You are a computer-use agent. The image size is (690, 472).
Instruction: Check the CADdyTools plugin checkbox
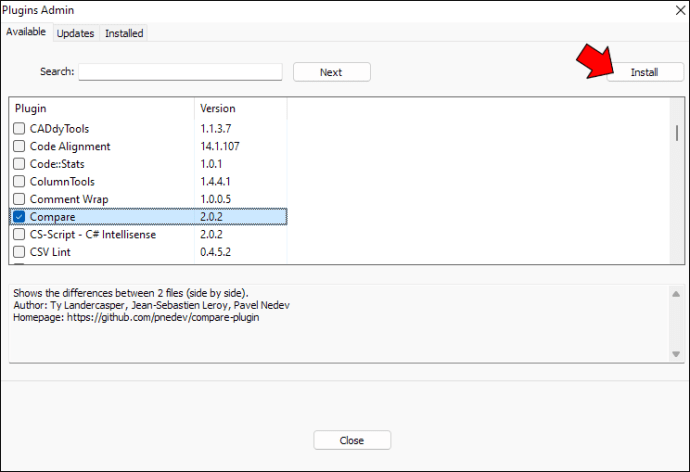pos(19,128)
